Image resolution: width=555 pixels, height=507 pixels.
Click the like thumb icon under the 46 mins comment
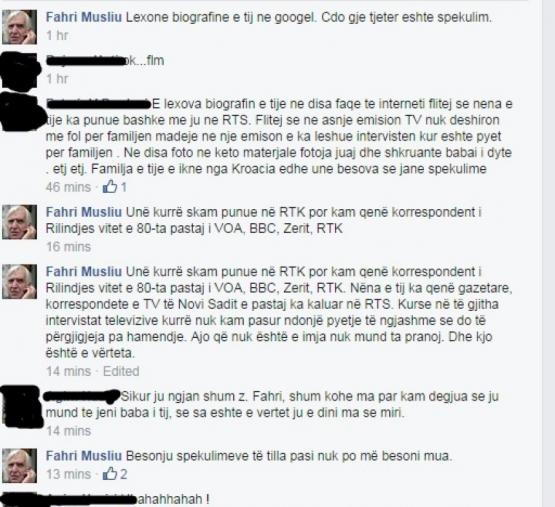pyautogui.click(x=110, y=186)
